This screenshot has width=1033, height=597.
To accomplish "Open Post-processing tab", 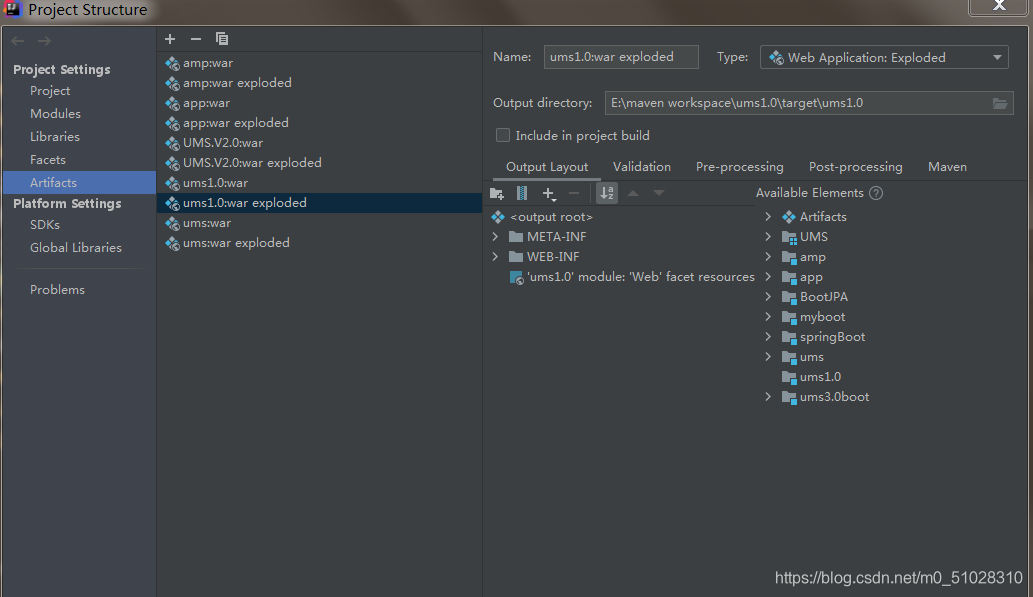I will (855, 167).
